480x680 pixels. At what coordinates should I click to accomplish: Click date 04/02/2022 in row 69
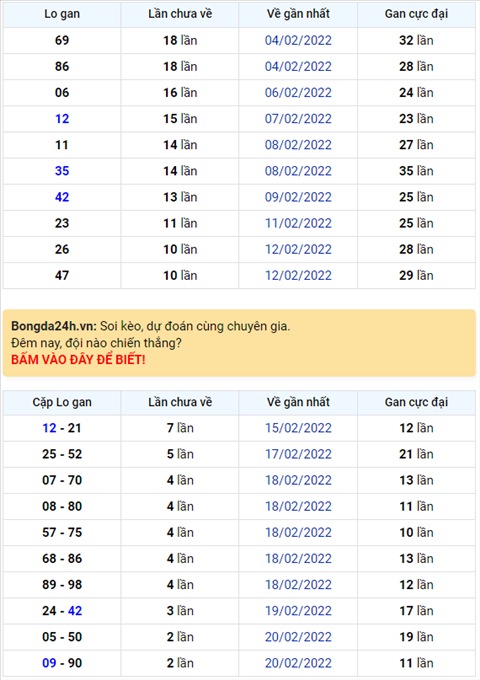(x=298, y=40)
